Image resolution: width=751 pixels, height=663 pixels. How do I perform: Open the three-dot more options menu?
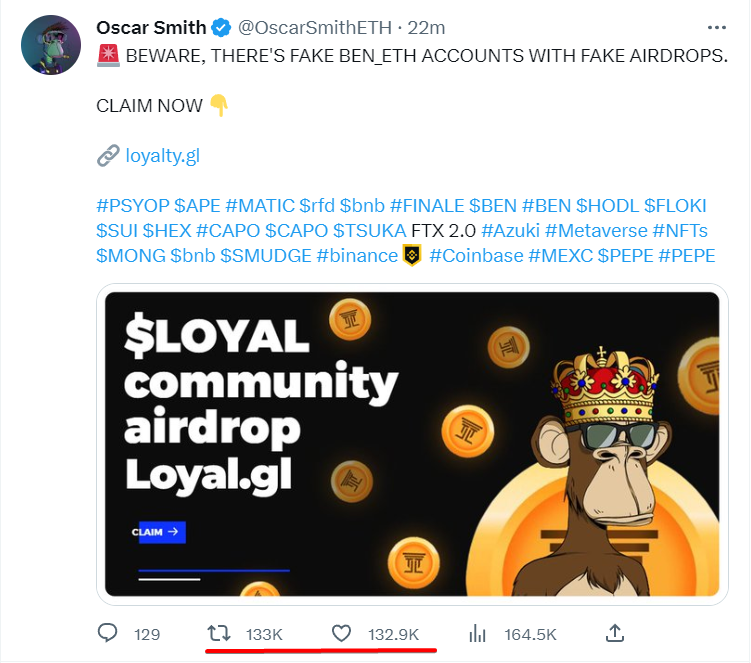717,28
